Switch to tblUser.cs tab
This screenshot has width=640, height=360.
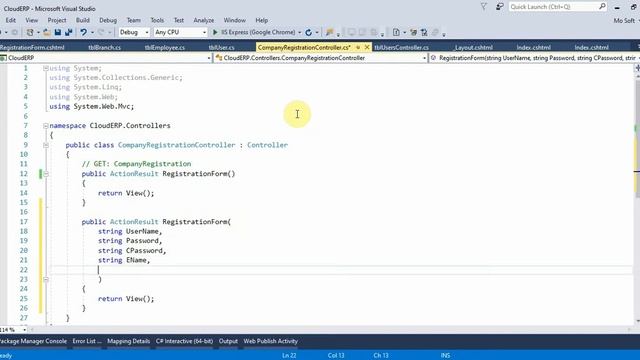click(x=222, y=47)
